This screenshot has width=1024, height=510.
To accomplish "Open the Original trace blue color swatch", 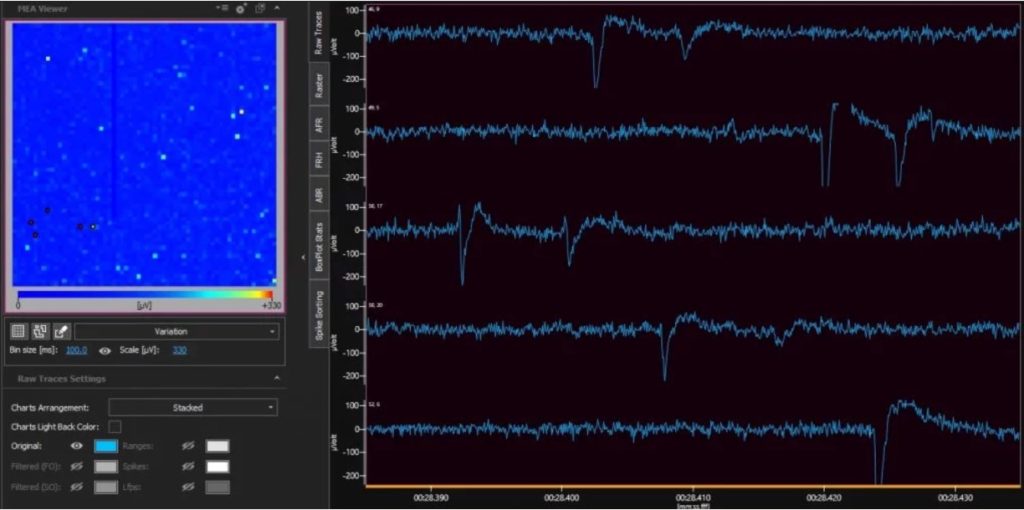I will point(106,446).
